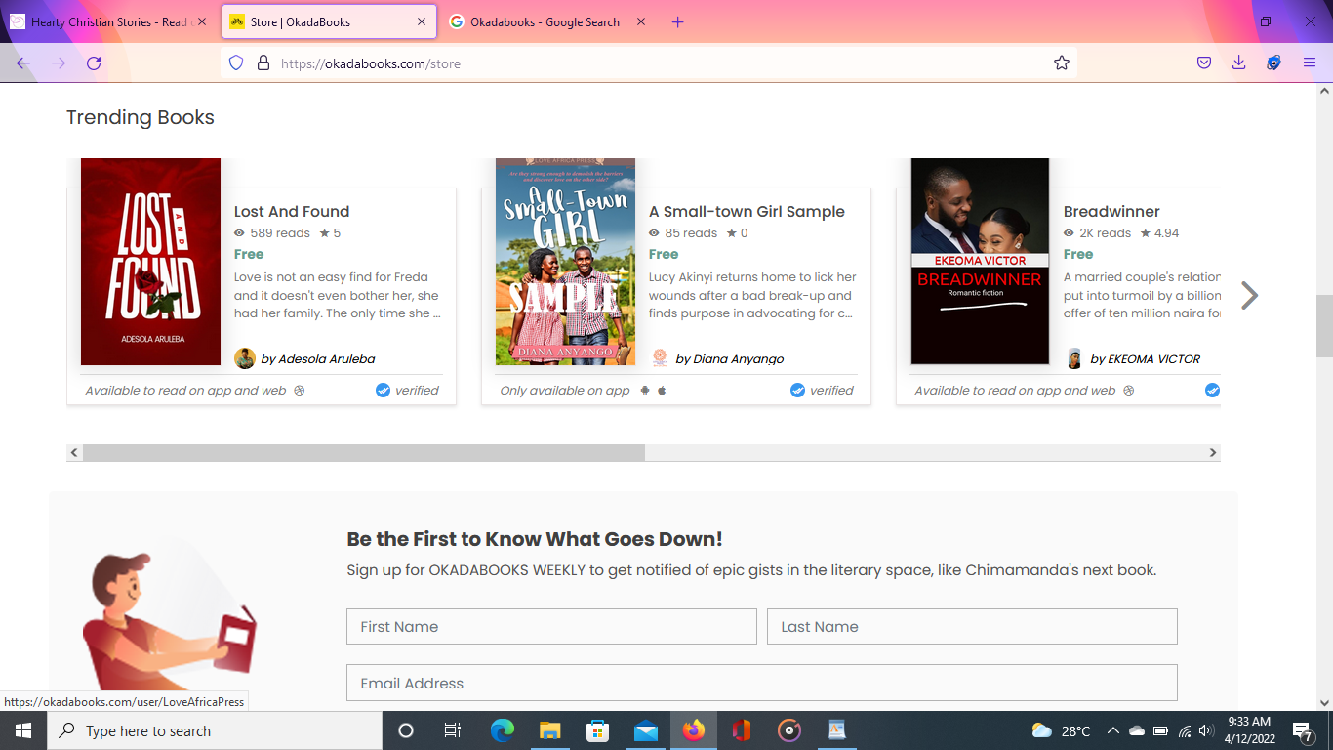
Task: Open Task View on the taskbar
Action: tap(452, 731)
